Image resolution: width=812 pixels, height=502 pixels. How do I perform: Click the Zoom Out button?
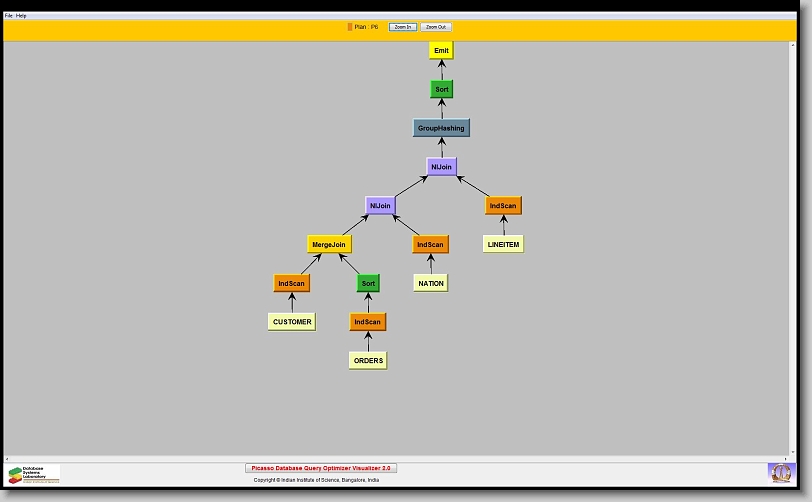436,27
